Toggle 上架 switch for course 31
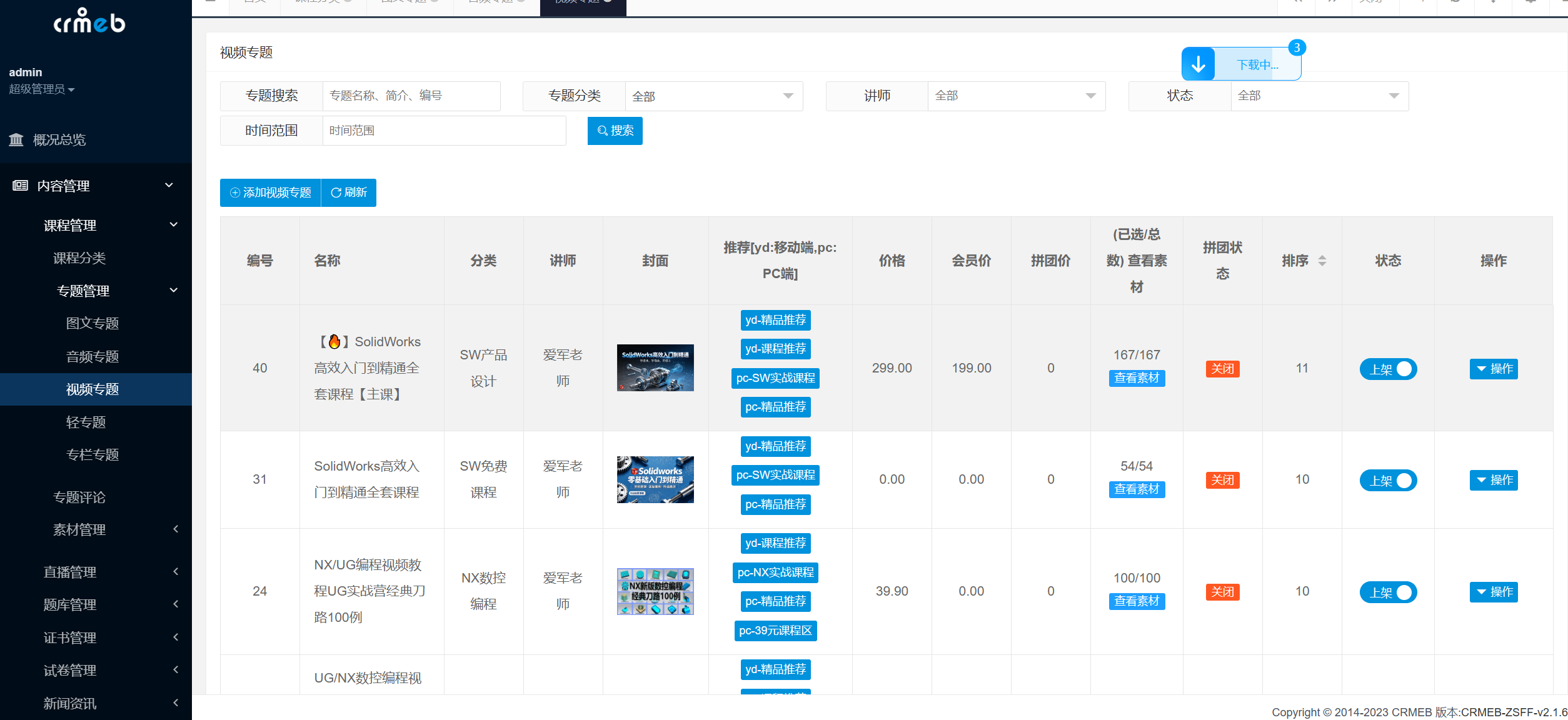Screen dimensions: 1568x720 [1388, 480]
